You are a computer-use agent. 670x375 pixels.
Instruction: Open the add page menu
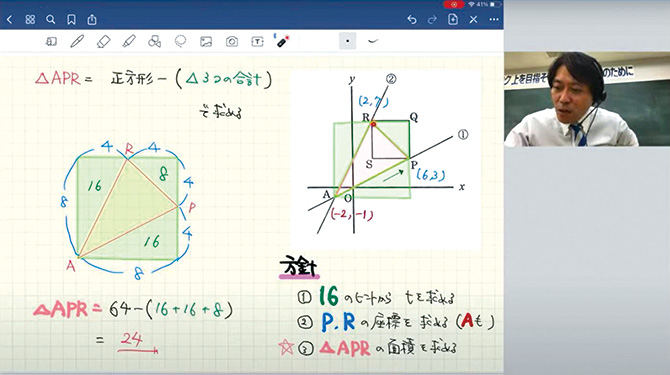click(453, 19)
